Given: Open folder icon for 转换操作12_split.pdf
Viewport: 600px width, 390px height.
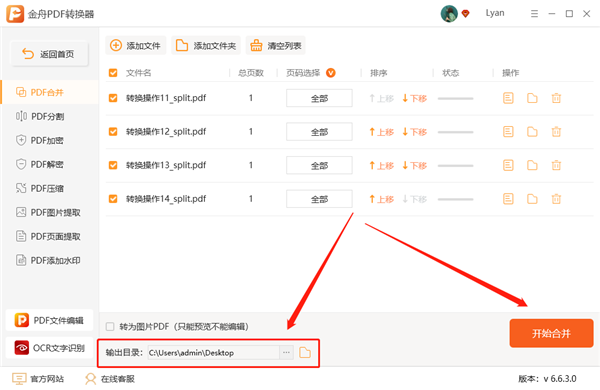Looking at the screenshot, I should tap(532, 132).
